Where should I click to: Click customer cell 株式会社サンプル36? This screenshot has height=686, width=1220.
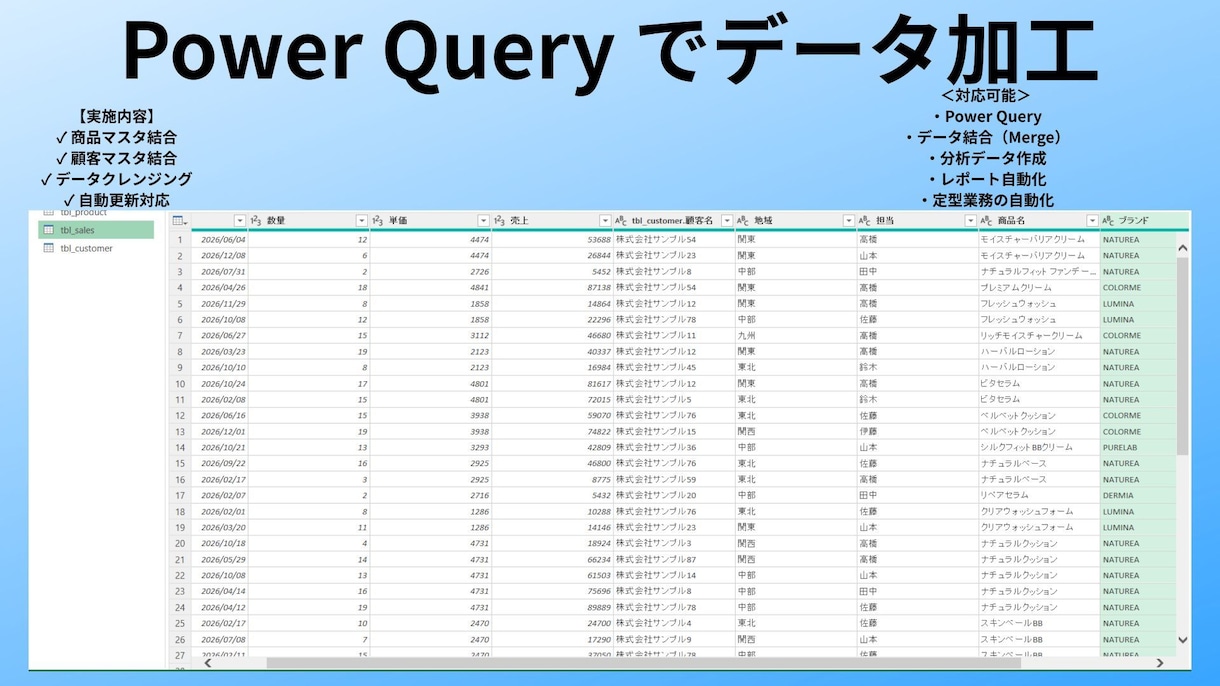coord(674,448)
